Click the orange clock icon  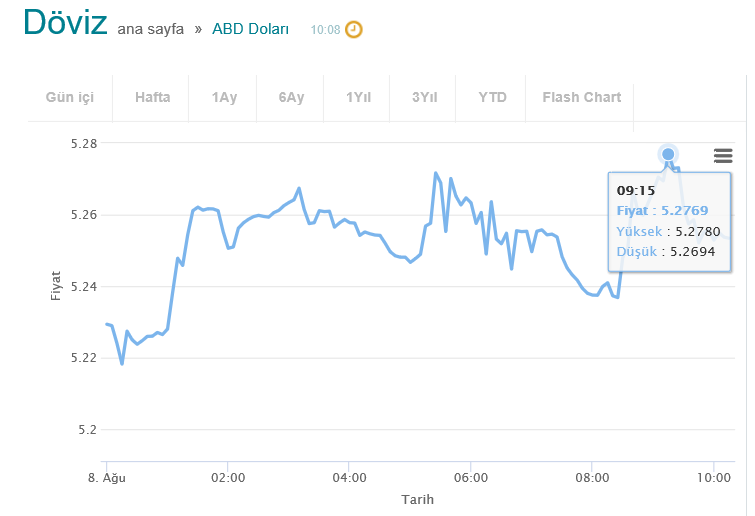click(x=354, y=29)
